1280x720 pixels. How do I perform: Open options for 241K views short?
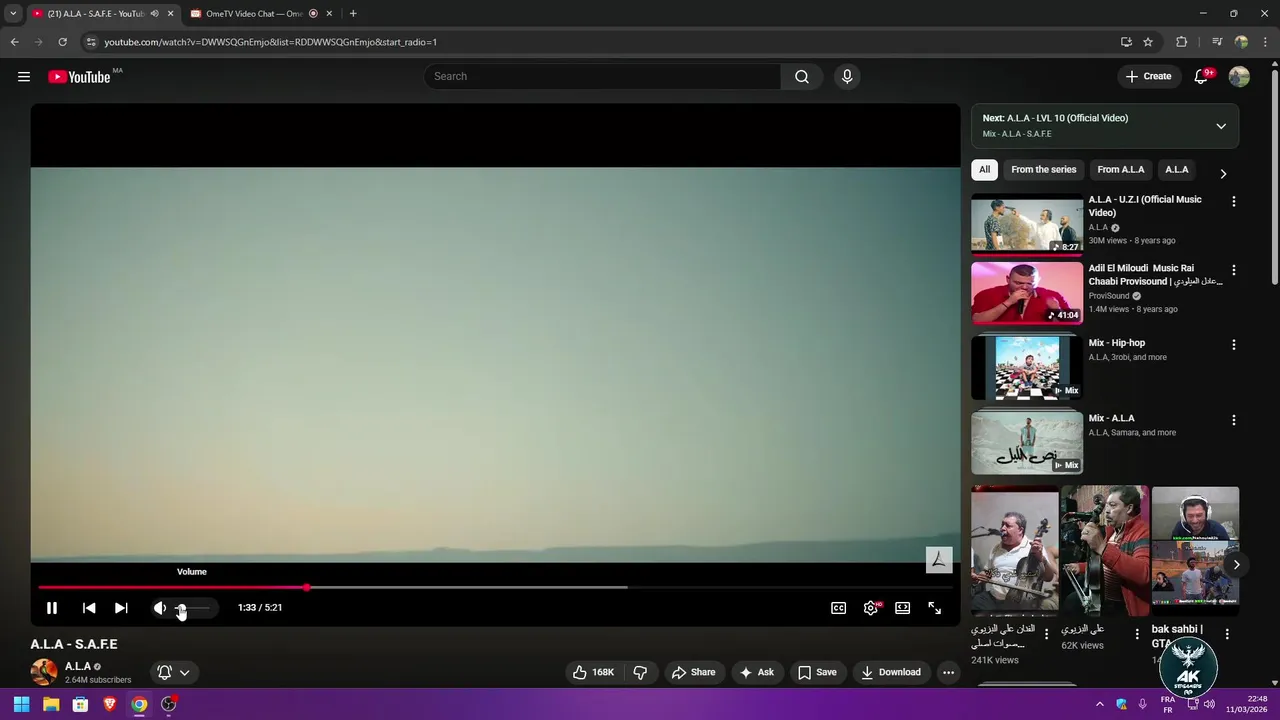point(1047,634)
